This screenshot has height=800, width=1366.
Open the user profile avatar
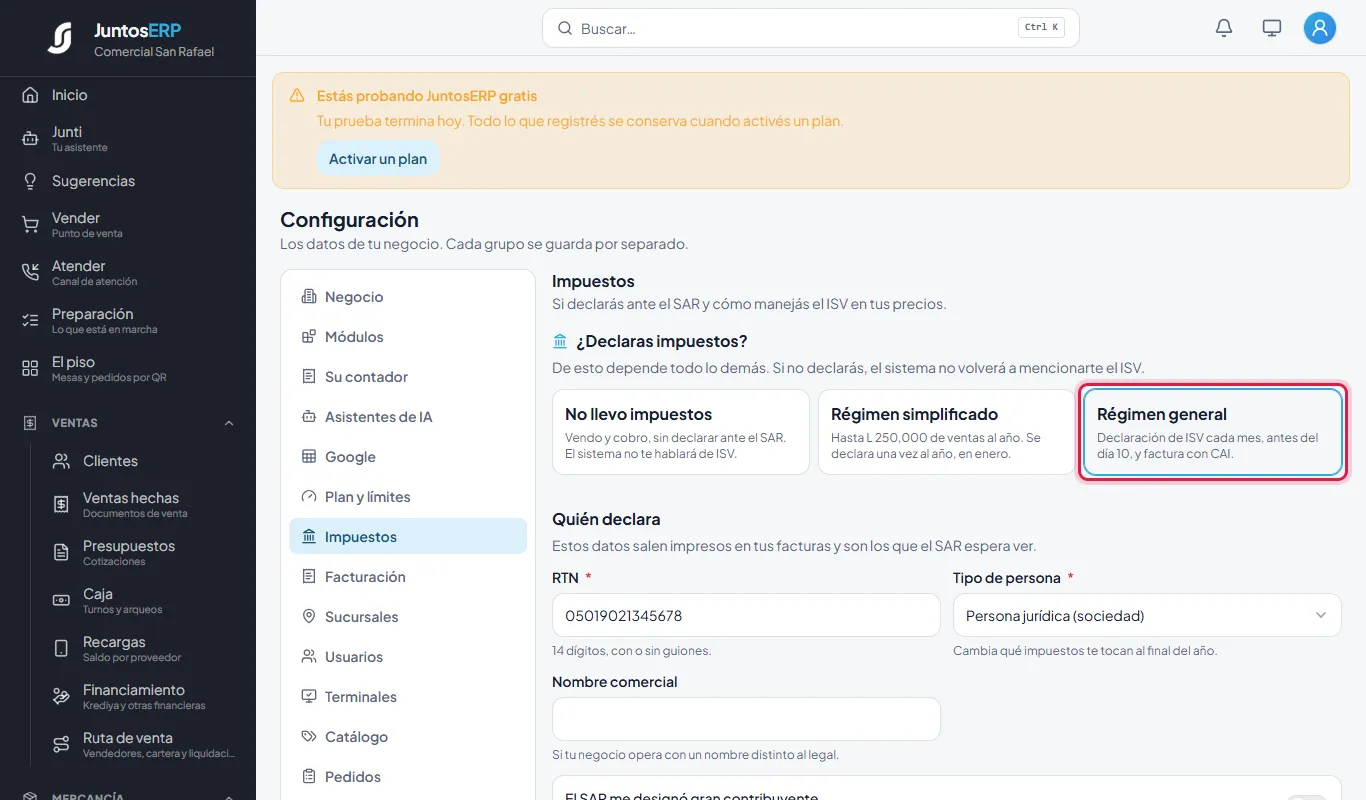[x=1320, y=28]
